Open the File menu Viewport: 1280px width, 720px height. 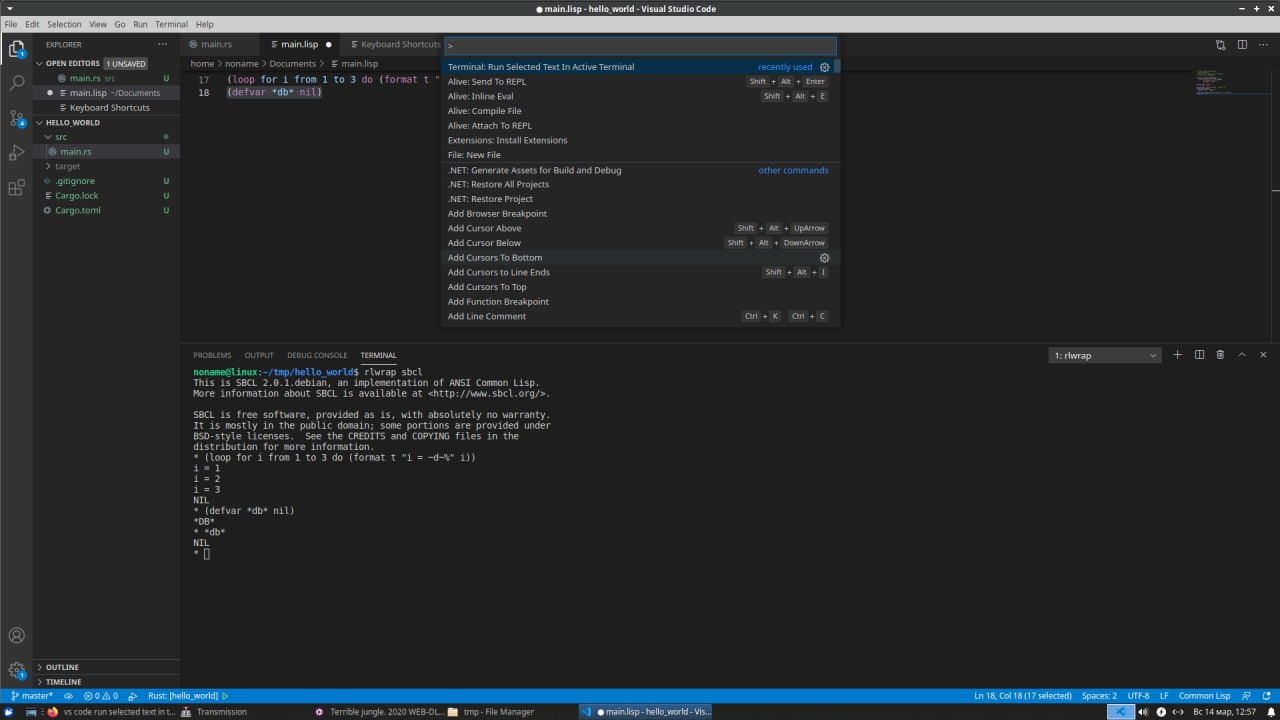click(11, 24)
